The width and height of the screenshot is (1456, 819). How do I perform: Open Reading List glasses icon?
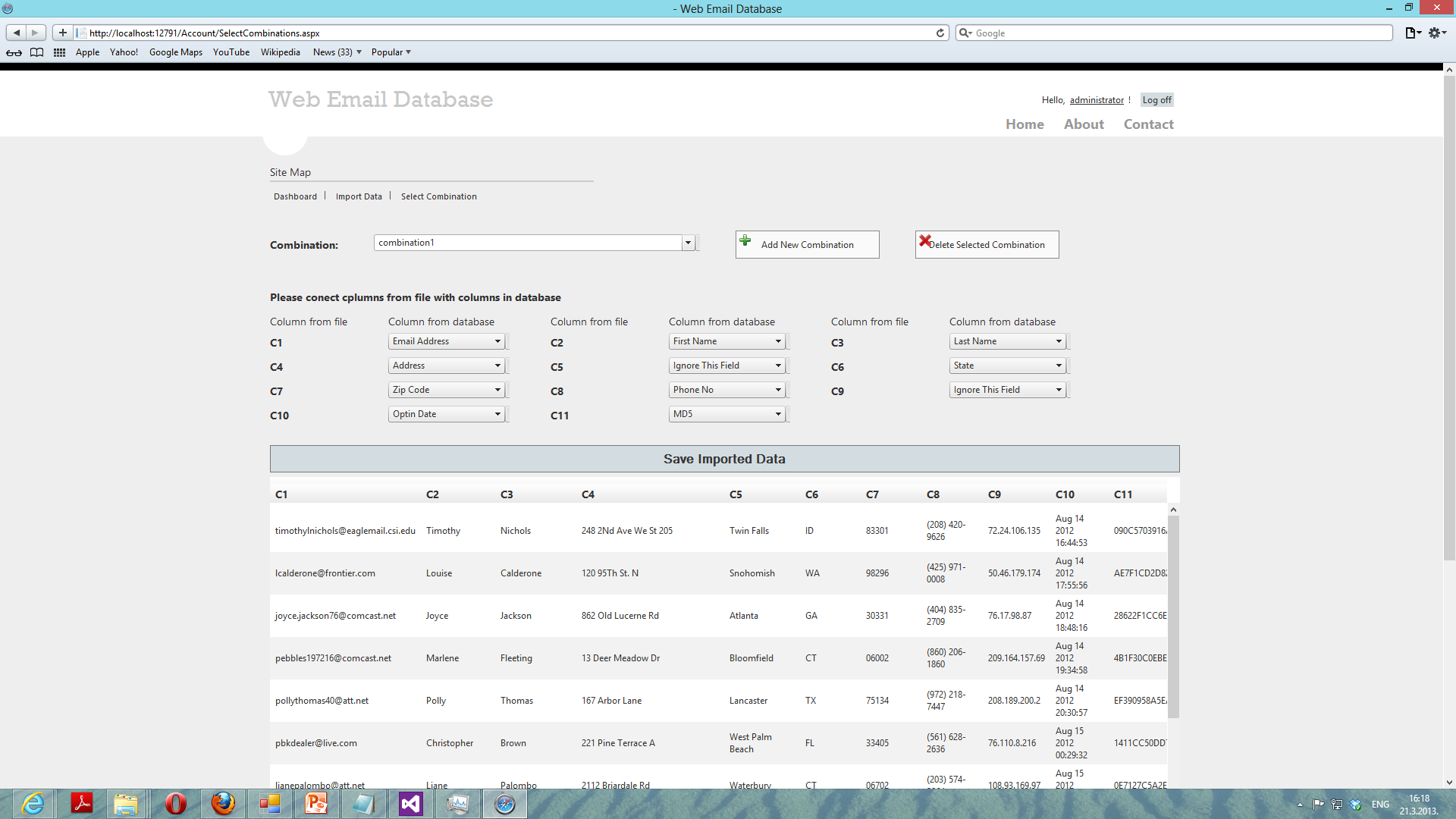pyautogui.click(x=14, y=52)
